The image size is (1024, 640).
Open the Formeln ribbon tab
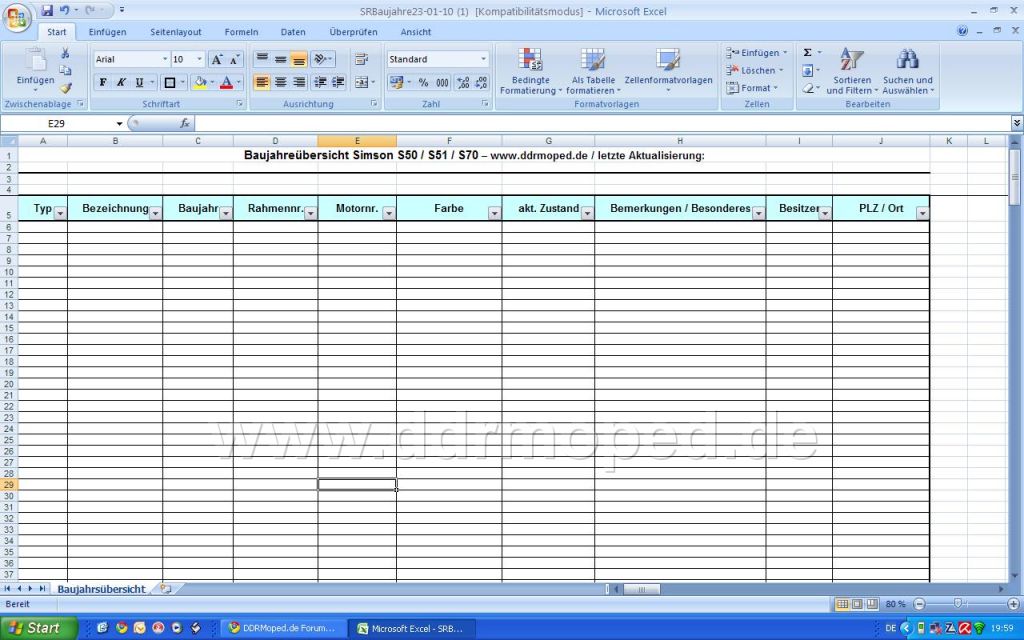pyautogui.click(x=241, y=32)
